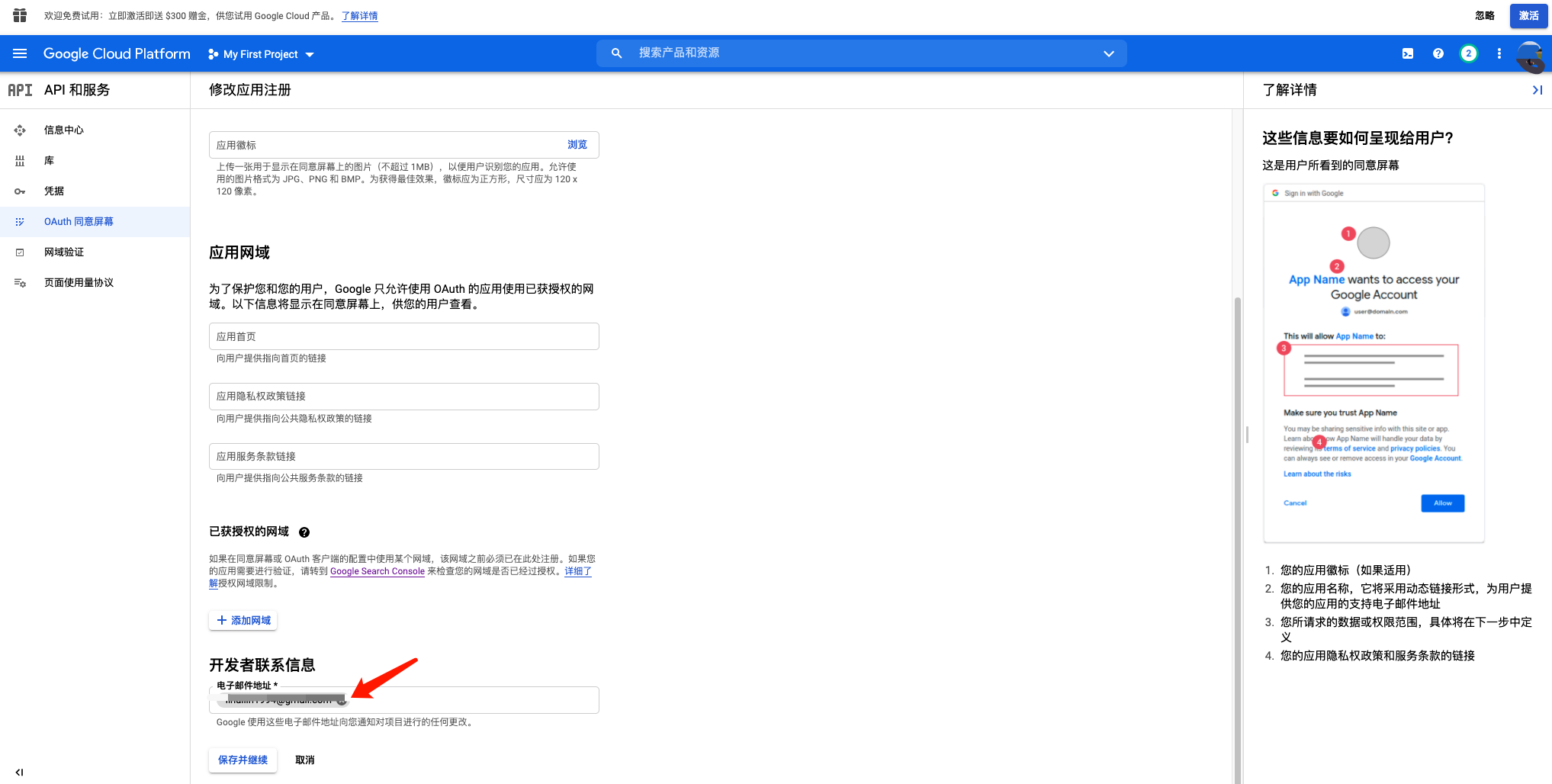Focus the 应用隐私权政策链接 field
The width and height of the screenshot is (1552, 784).
coord(404,397)
